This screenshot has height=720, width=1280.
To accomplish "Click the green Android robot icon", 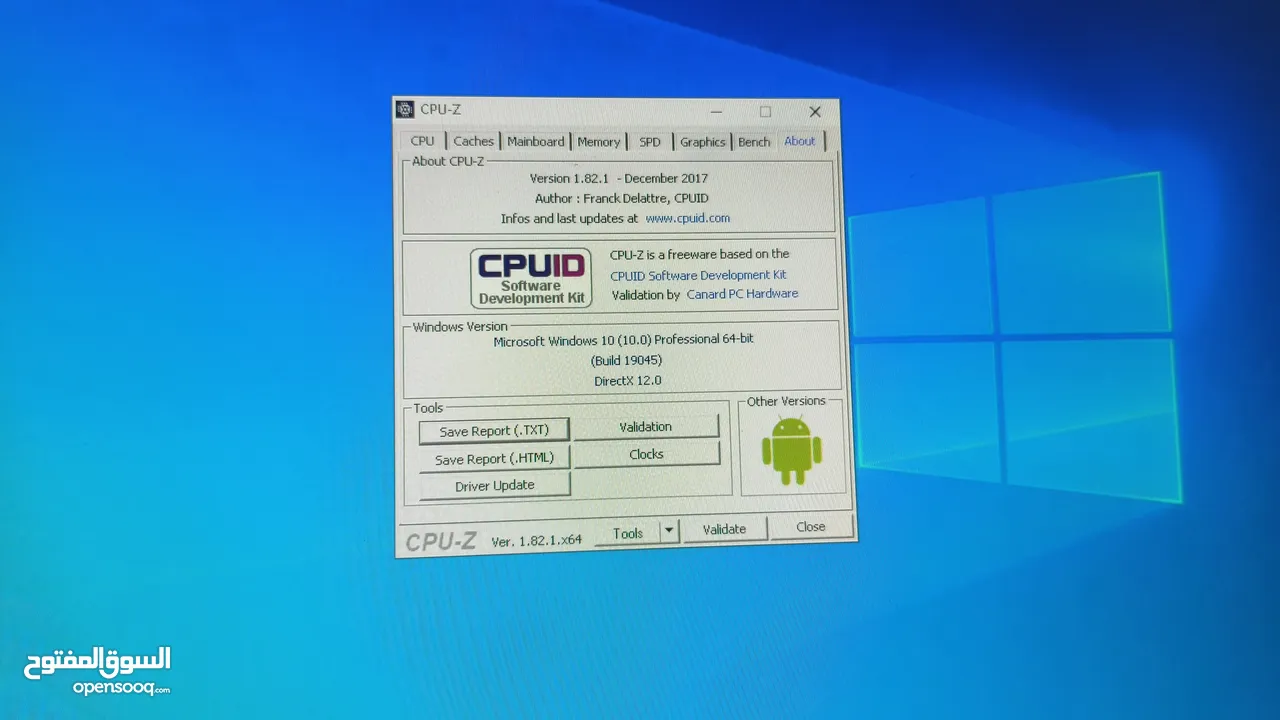I will click(791, 450).
